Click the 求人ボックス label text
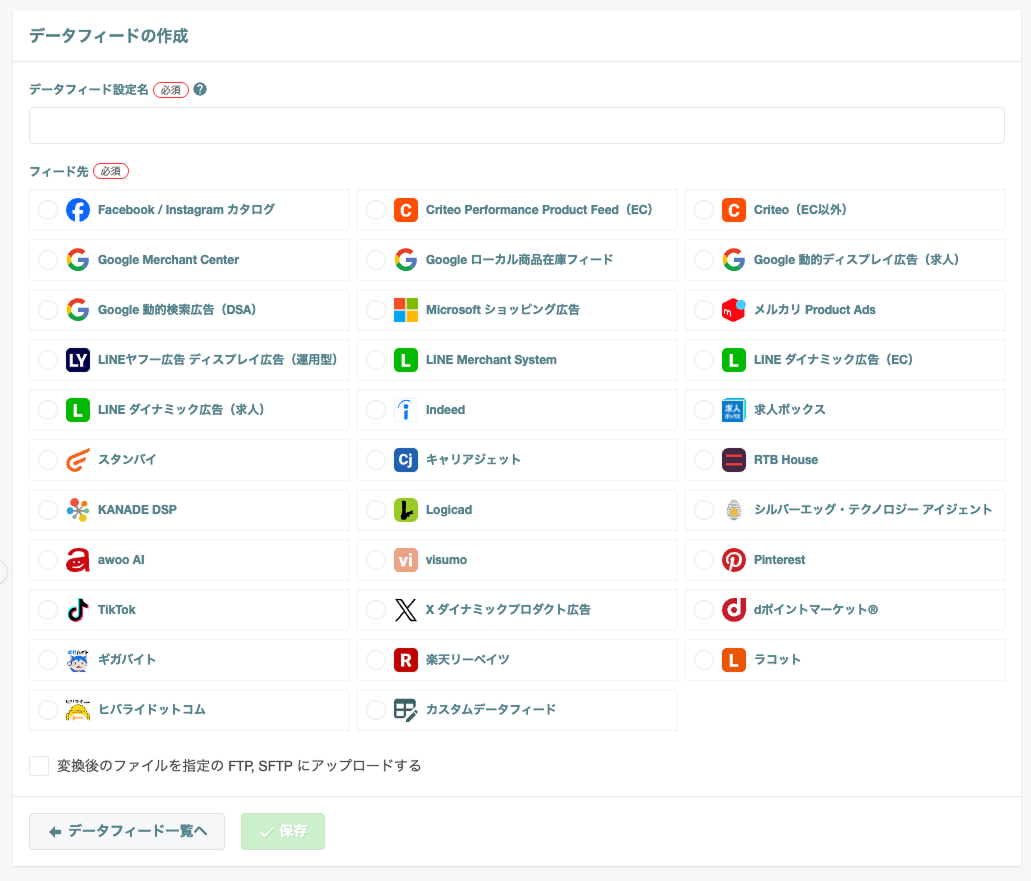This screenshot has width=1031, height=881. point(790,410)
